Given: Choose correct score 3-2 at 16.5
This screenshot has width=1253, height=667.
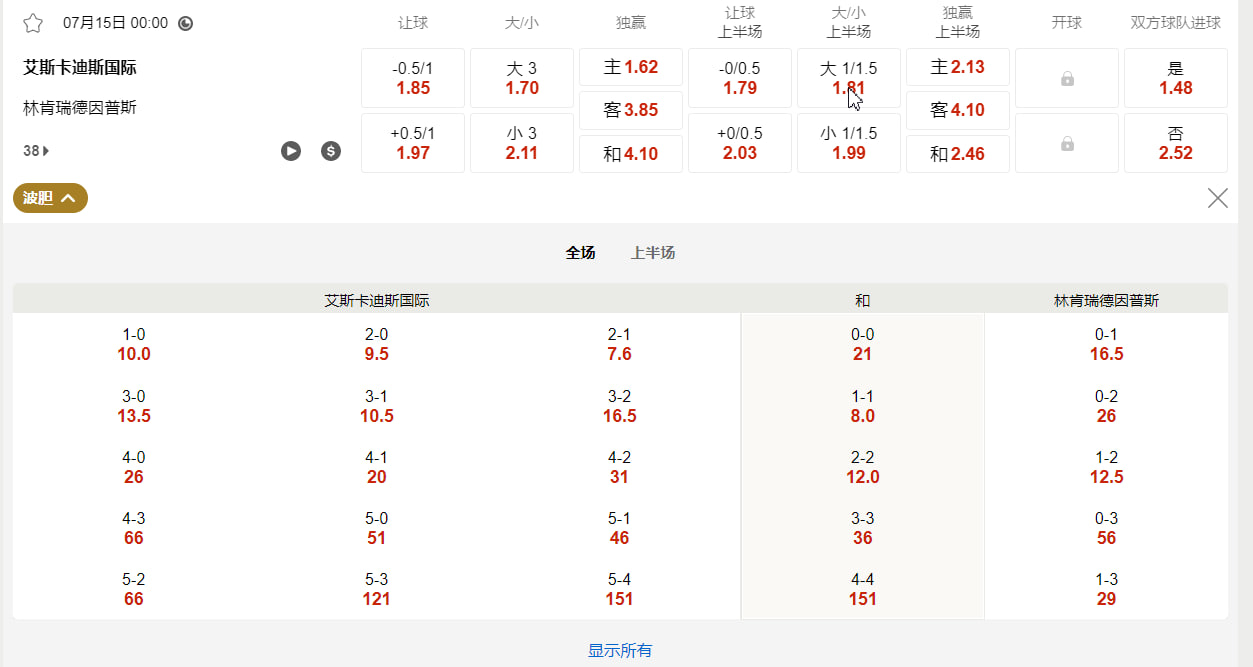Looking at the screenshot, I should tap(620, 406).
